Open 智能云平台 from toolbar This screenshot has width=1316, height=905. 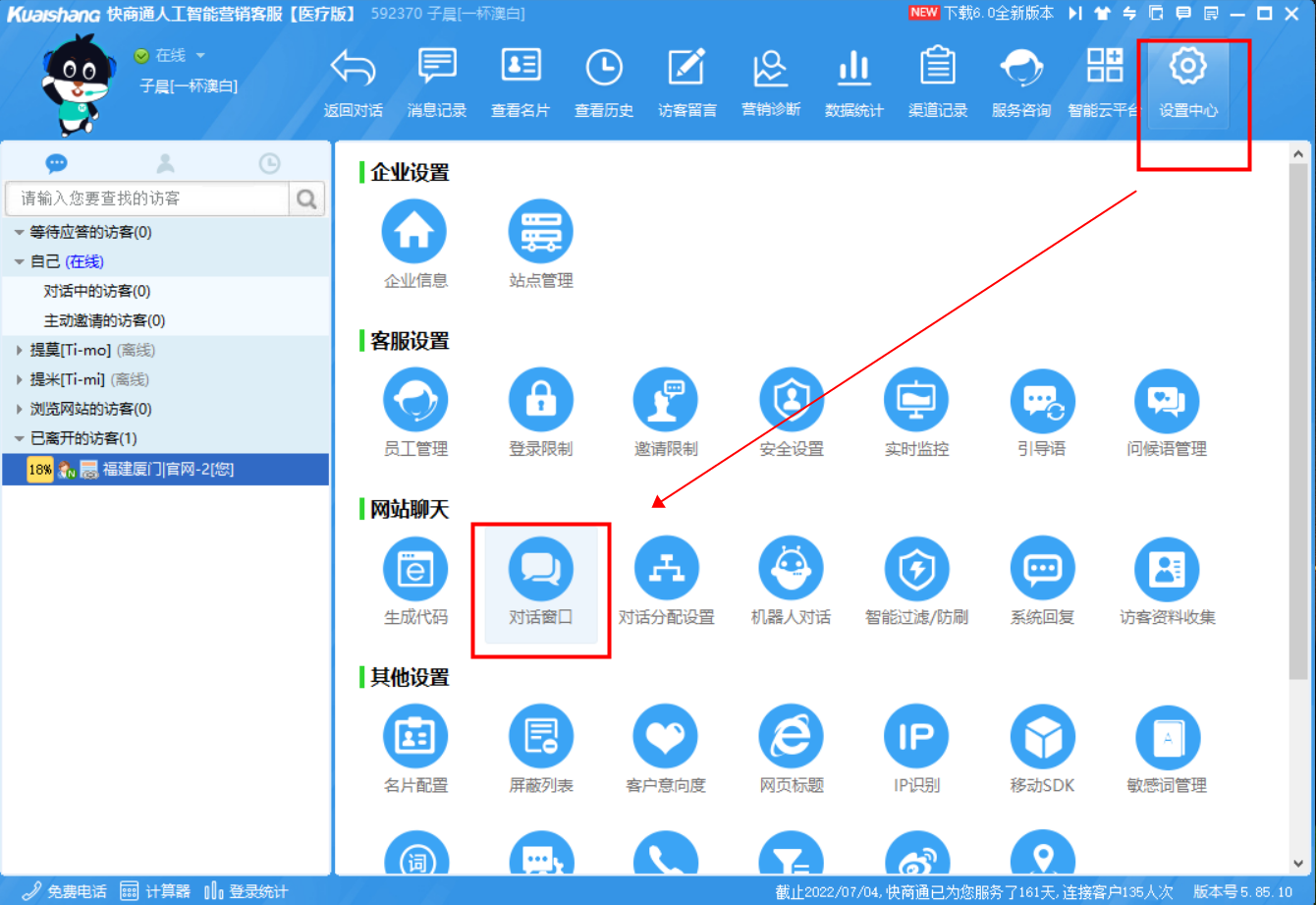[x=1105, y=84]
